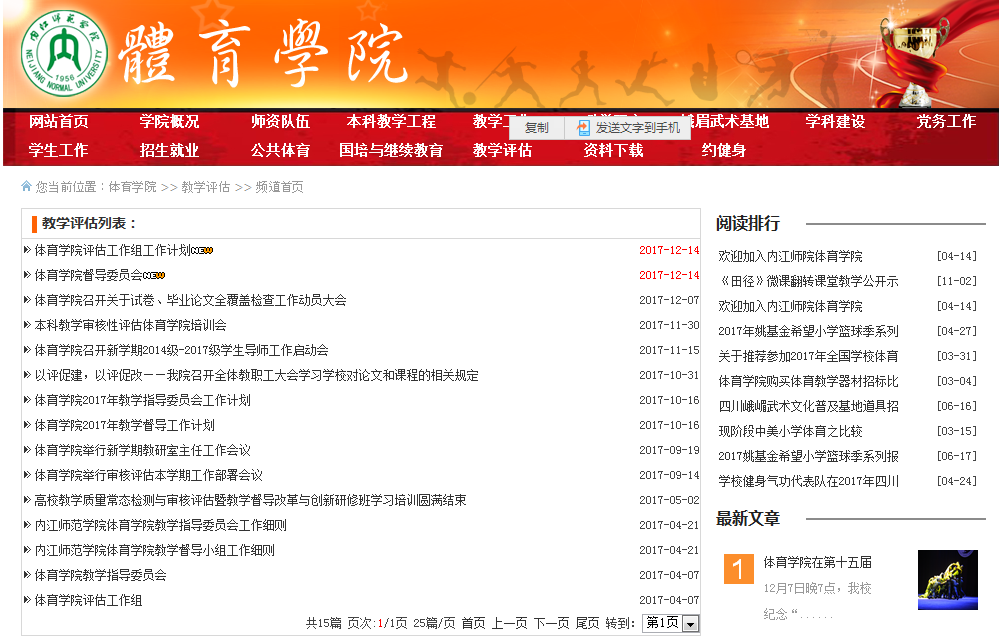Click the home icon in breadcrumb
Image resolution: width=999 pixels, height=639 pixels.
(26, 186)
